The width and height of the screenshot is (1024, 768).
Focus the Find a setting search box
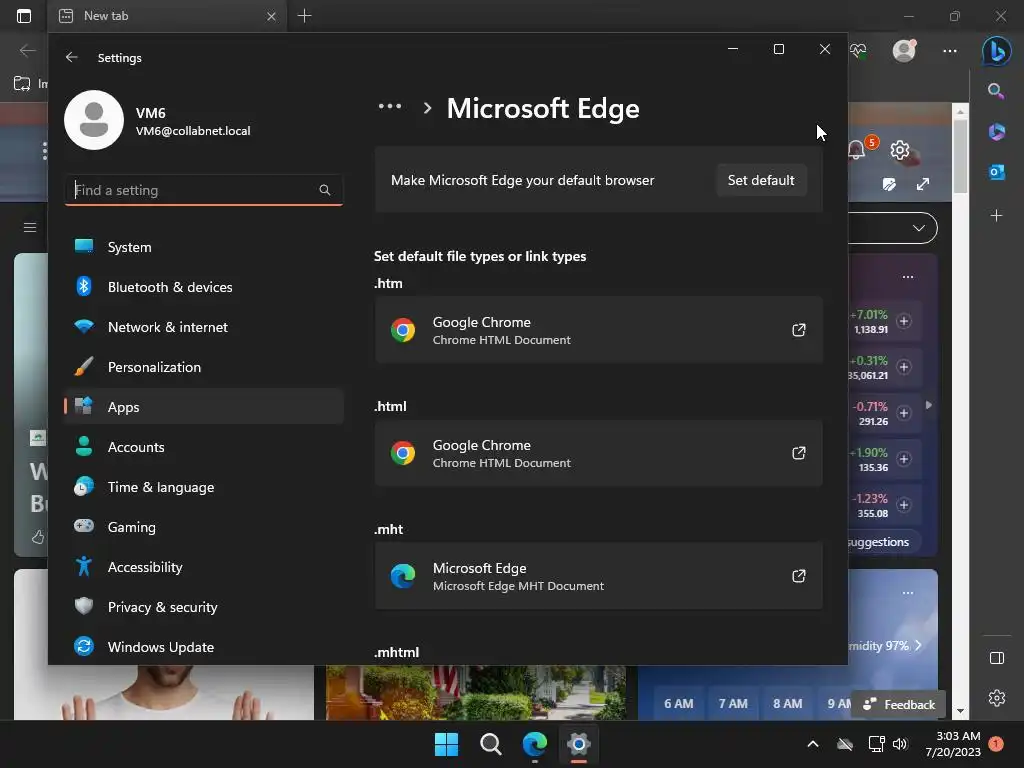(204, 190)
